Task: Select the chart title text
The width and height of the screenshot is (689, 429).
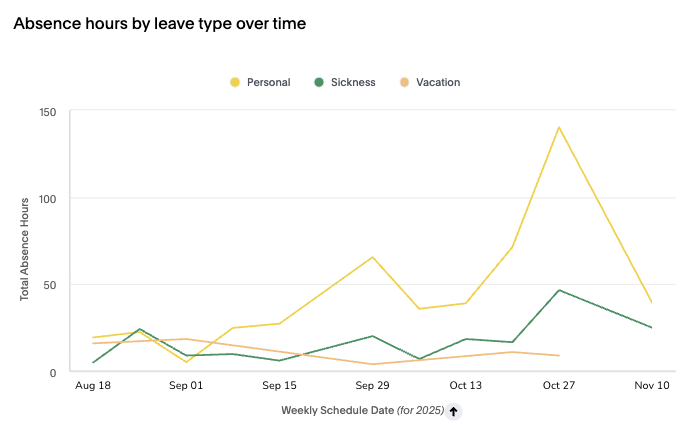Action: 159,24
